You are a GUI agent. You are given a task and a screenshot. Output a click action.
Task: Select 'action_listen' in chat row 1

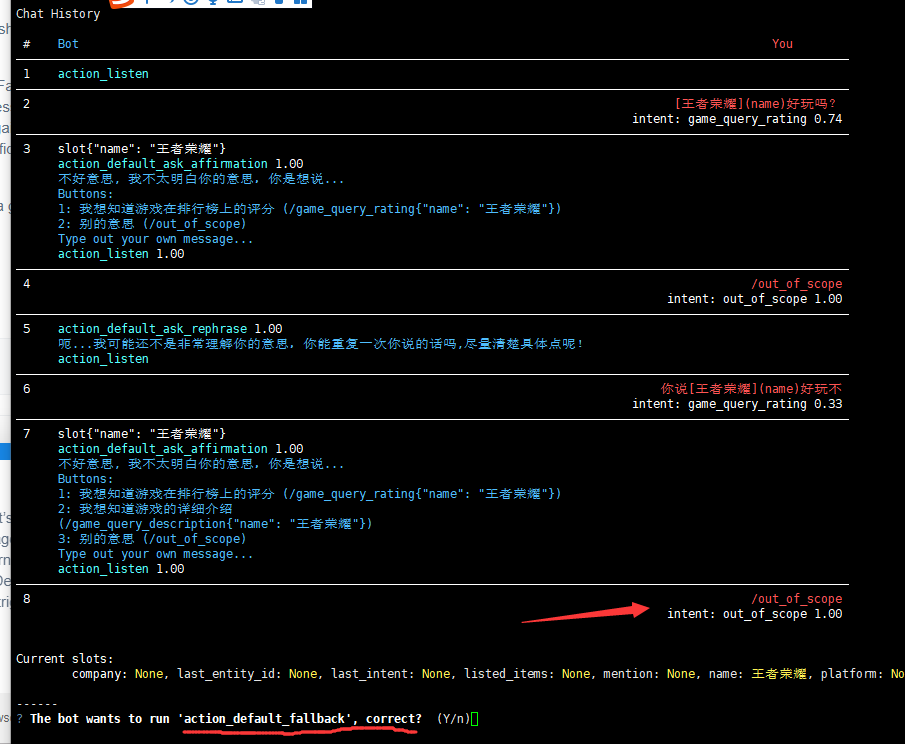[103, 74]
